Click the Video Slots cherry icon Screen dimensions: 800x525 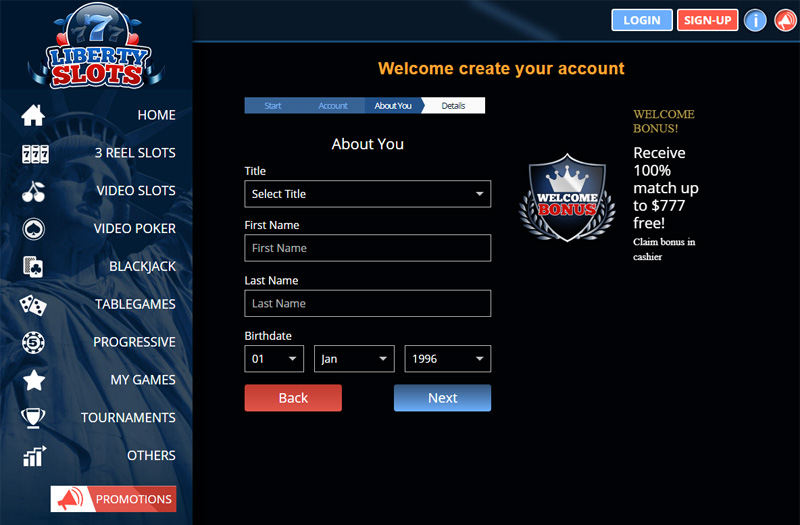point(34,191)
